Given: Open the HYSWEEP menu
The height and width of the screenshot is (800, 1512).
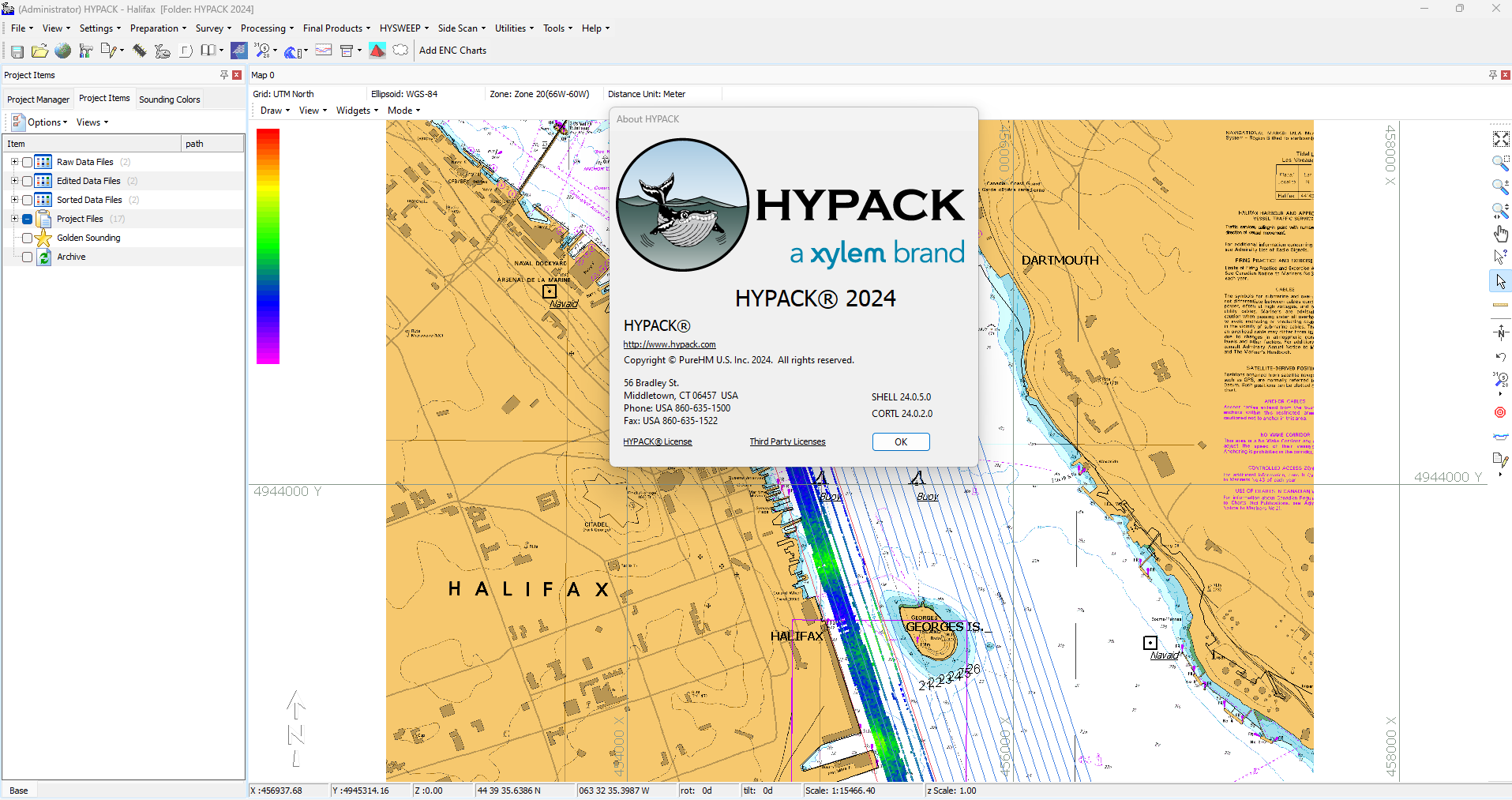Looking at the screenshot, I should 403,28.
